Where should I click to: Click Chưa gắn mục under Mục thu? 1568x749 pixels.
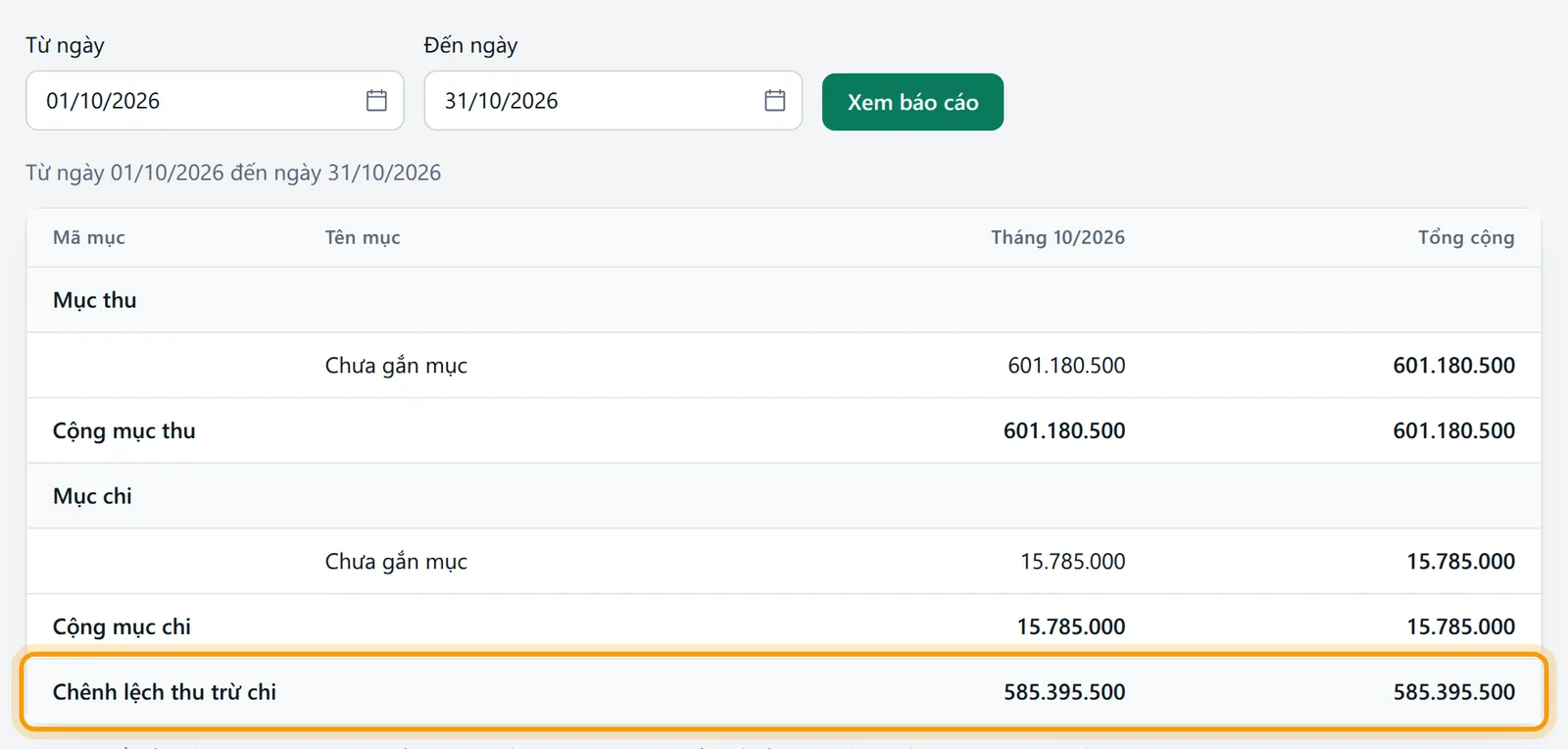pos(396,366)
